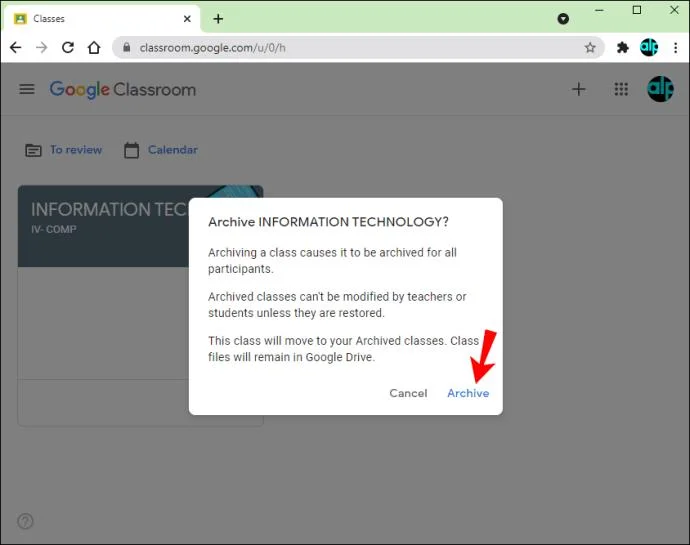
Task: Click the dialog title Archive INFORMATION TECHNOLOGY?
Action: 328,222
